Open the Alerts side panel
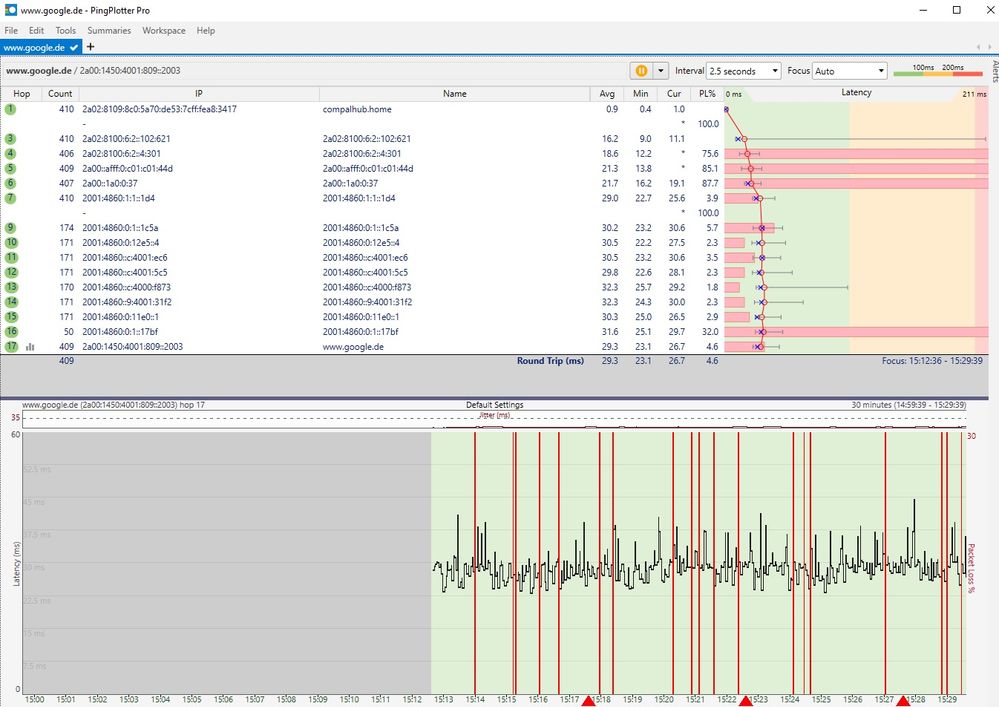Screen dimensions: 999x707 tap(993, 70)
